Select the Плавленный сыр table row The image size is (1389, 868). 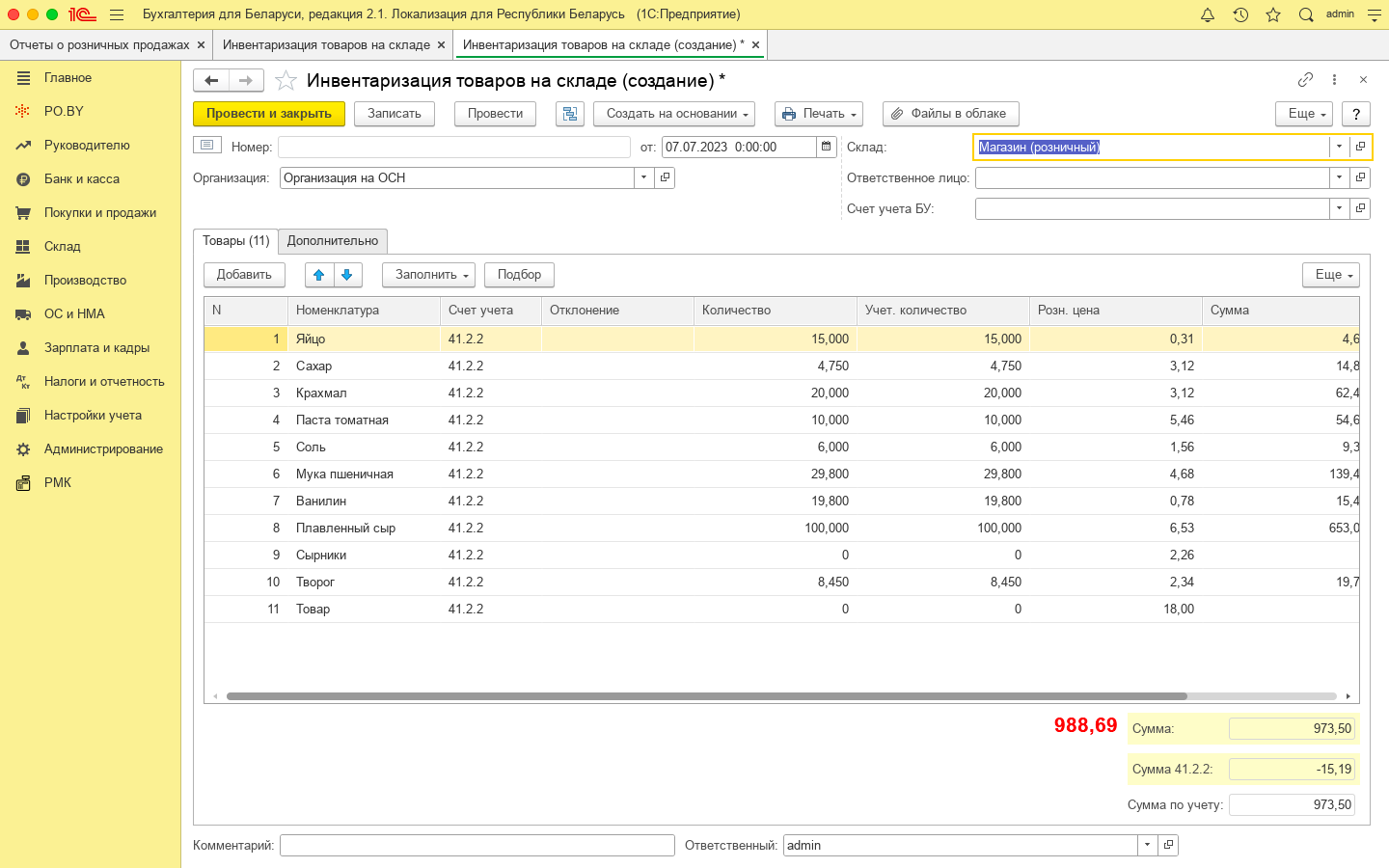point(345,529)
